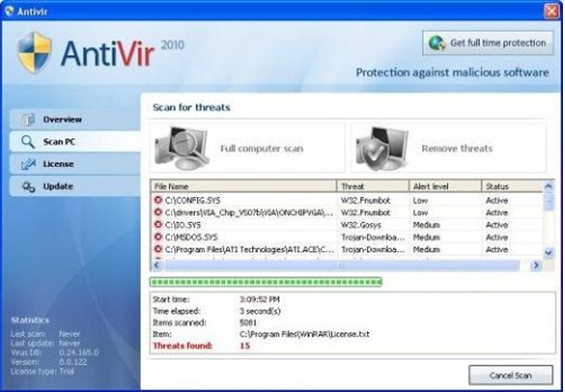Click the Statistics heading in sidebar

point(30,320)
